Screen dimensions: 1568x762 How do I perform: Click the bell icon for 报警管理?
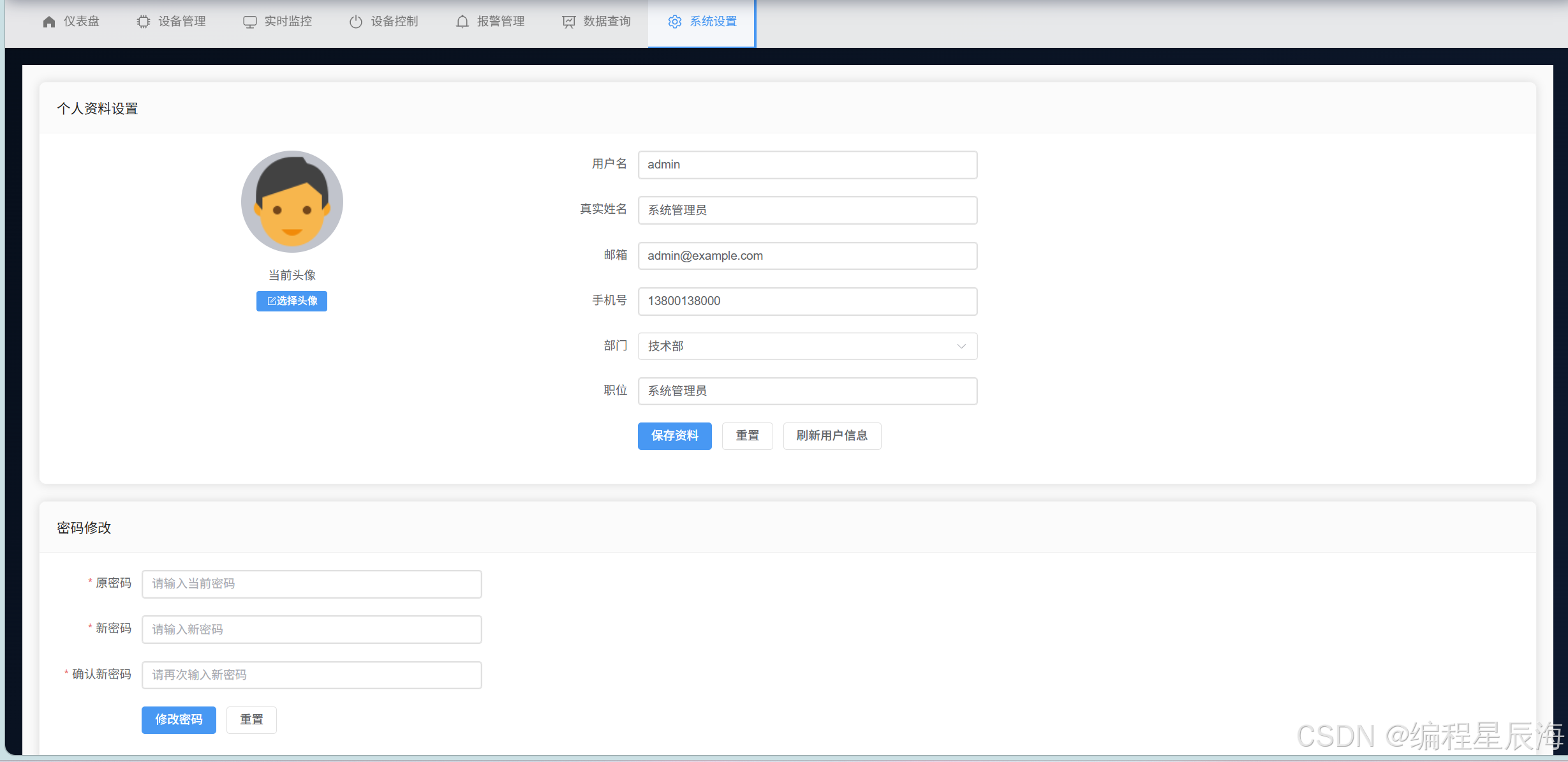(462, 22)
